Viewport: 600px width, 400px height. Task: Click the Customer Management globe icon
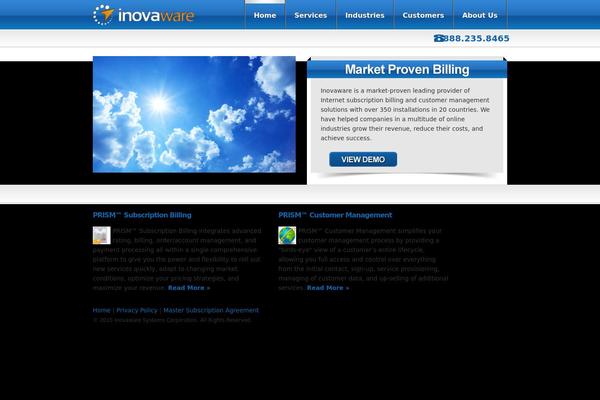coord(287,235)
